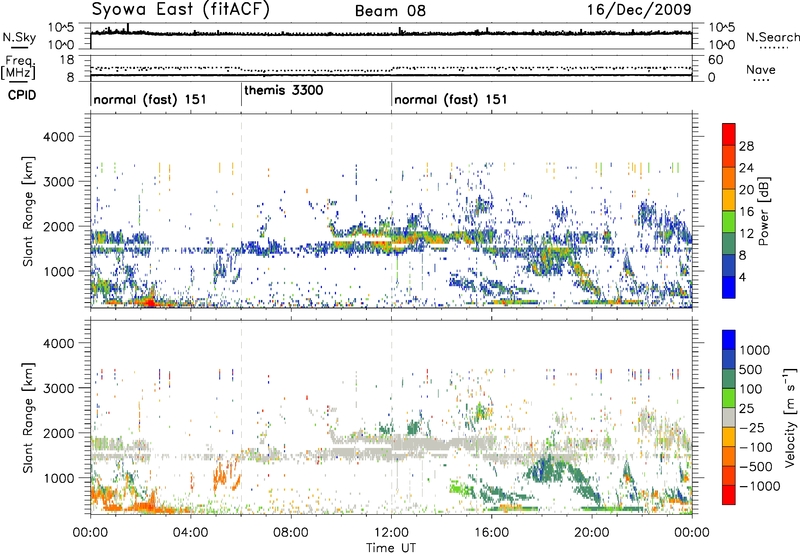The height and width of the screenshot is (554, 800).
Task: Click the 'themis 3300' CPID label
Action: click(x=284, y=90)
